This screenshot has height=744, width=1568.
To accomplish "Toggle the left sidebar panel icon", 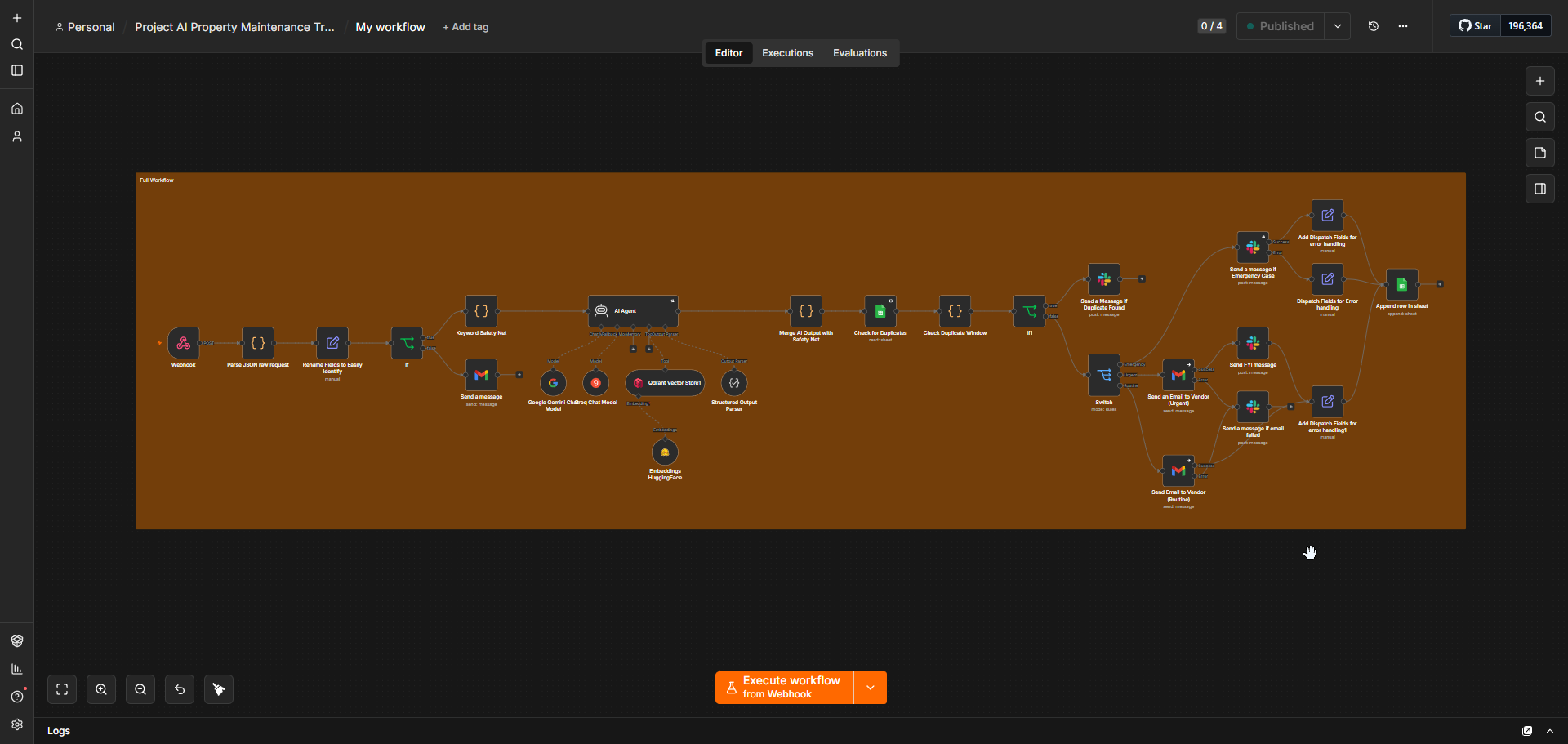I will (x=17, y=70).
